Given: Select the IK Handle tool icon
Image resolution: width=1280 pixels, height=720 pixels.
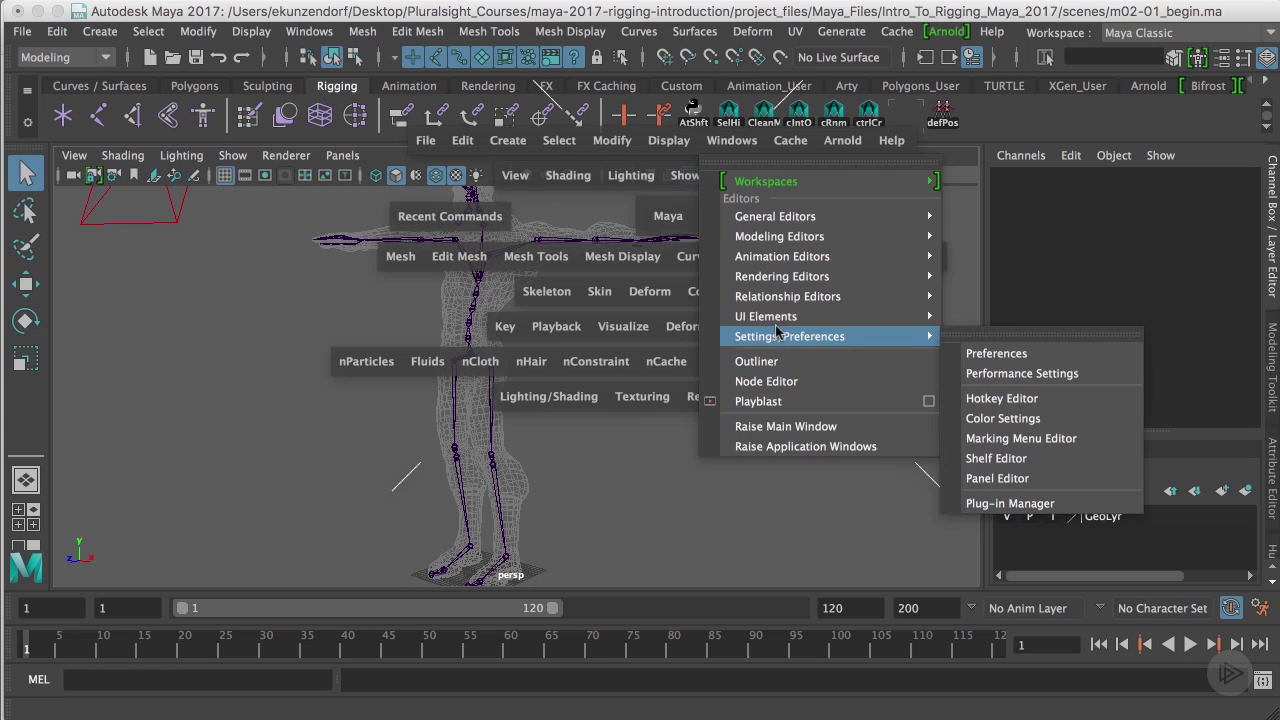Looking at the screenshot, I should (133, 116).
